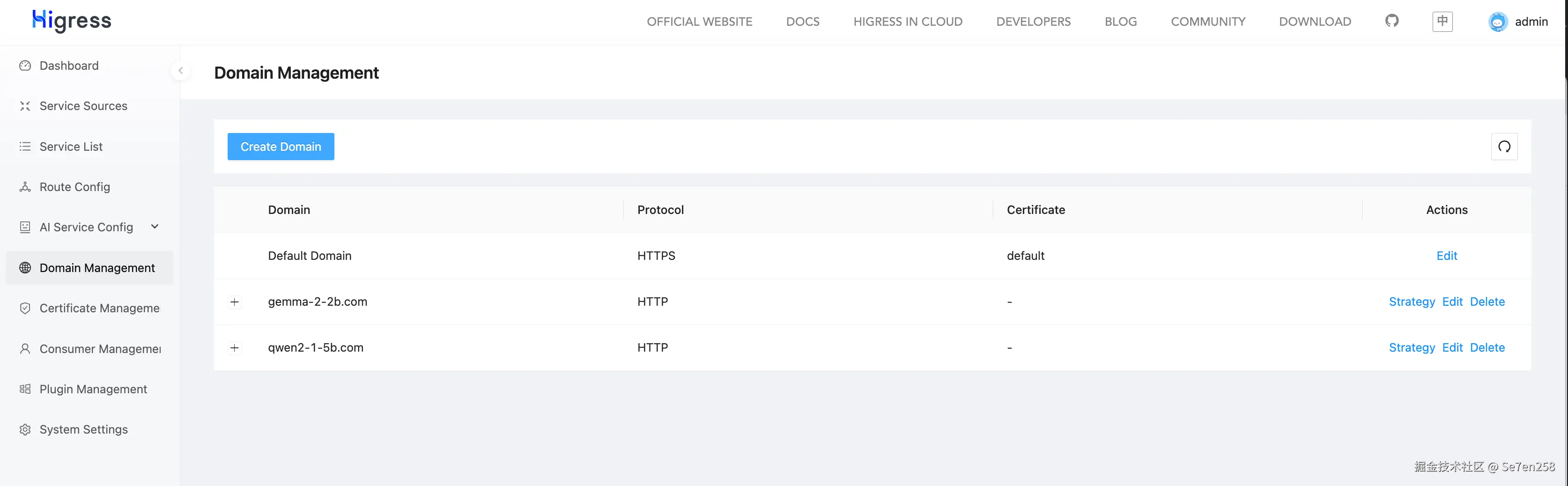Delete the gemma-2-2b.com domain
The image size is (1568, 486).
pos(1487,302)
